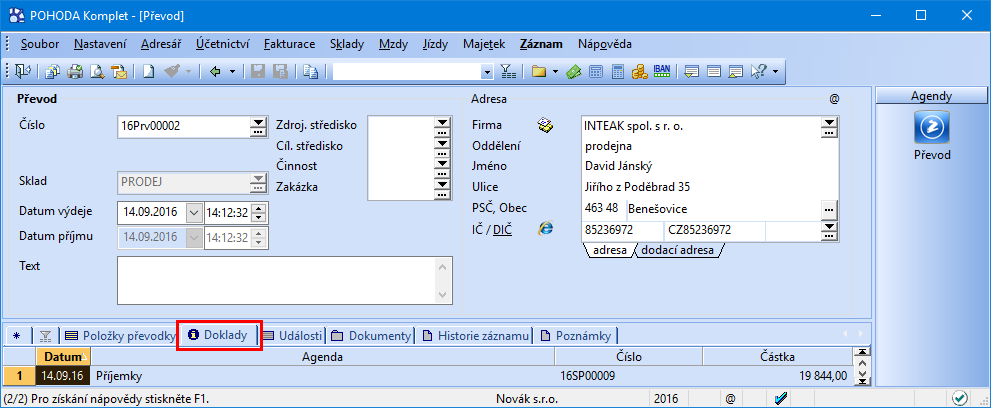Click the funnel filter tab above table
The image size is (991, 408).
[x=45, y=336]
